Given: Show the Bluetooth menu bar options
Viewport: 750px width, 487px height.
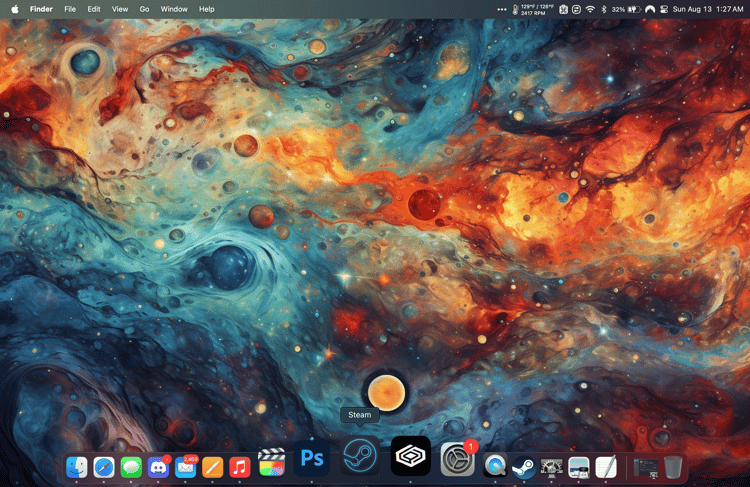Looking at the screenshot, I should [x=604, y=9].
